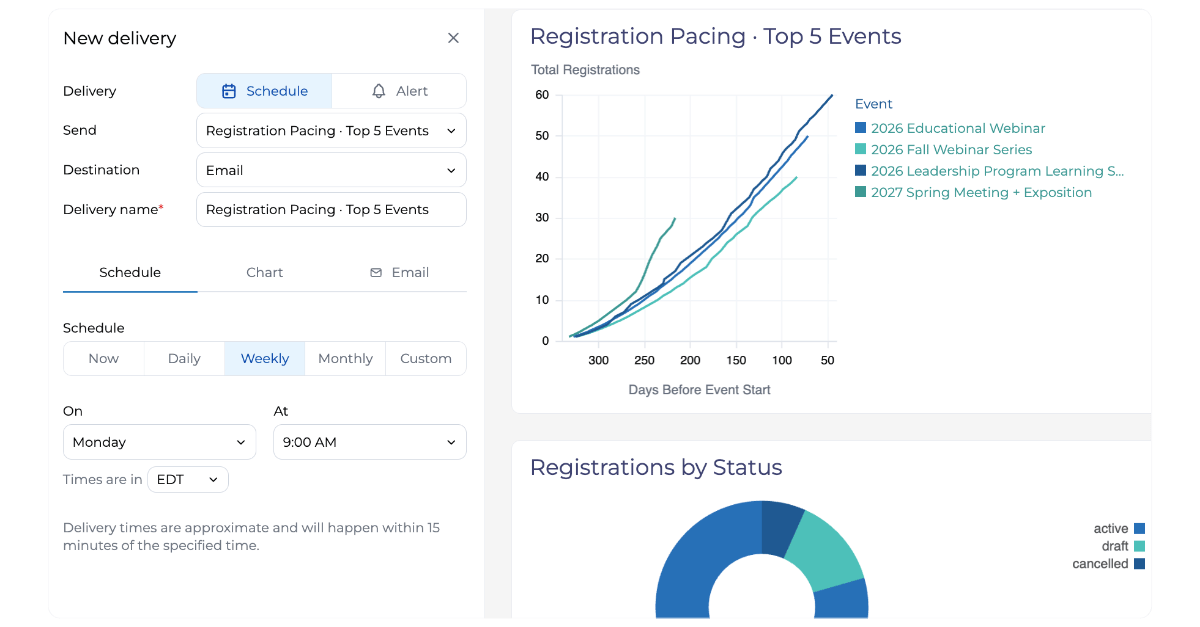This screenshot has height=627, width=1200.
Task: Choose the Monthly schedule option
Action: 345,359
